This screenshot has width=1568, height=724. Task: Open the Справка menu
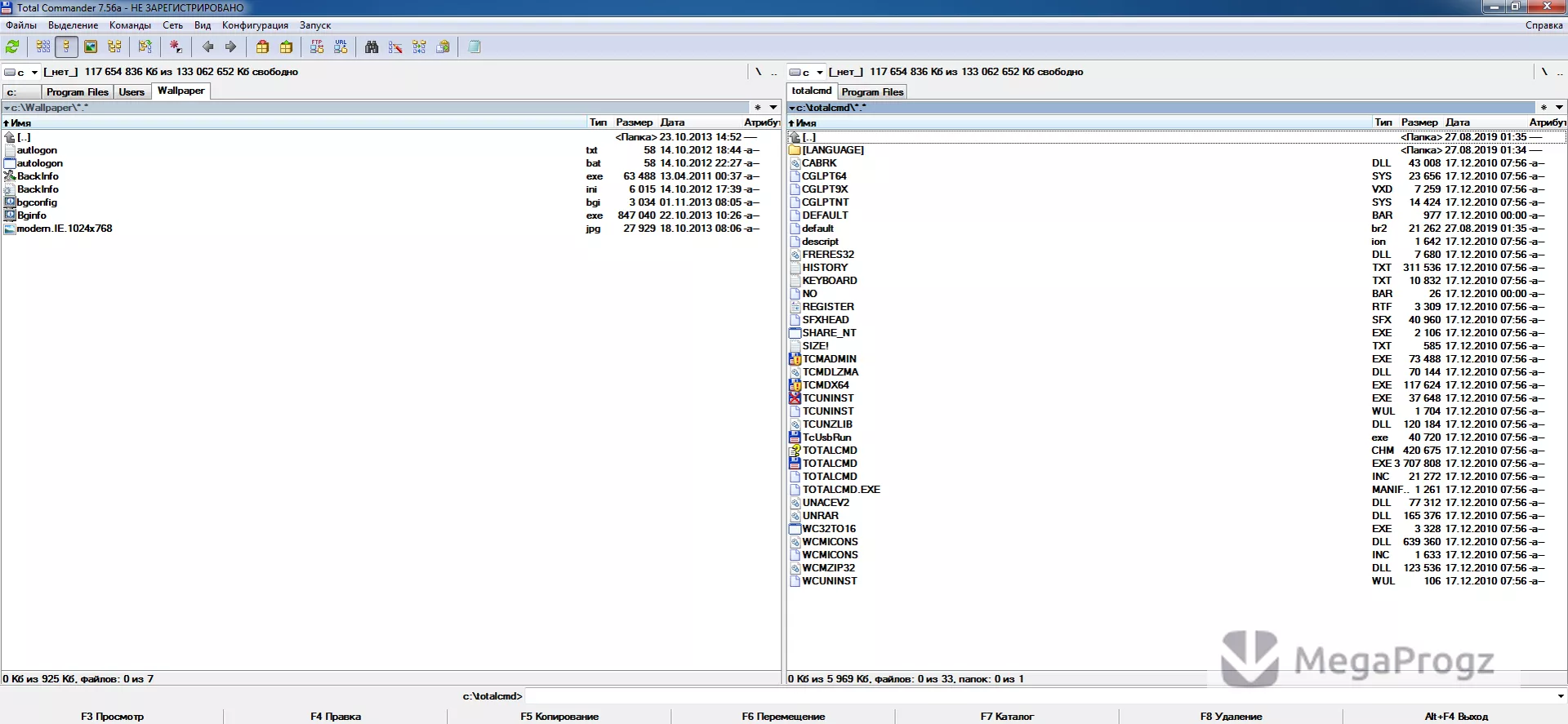click(x=1543, y=25)
